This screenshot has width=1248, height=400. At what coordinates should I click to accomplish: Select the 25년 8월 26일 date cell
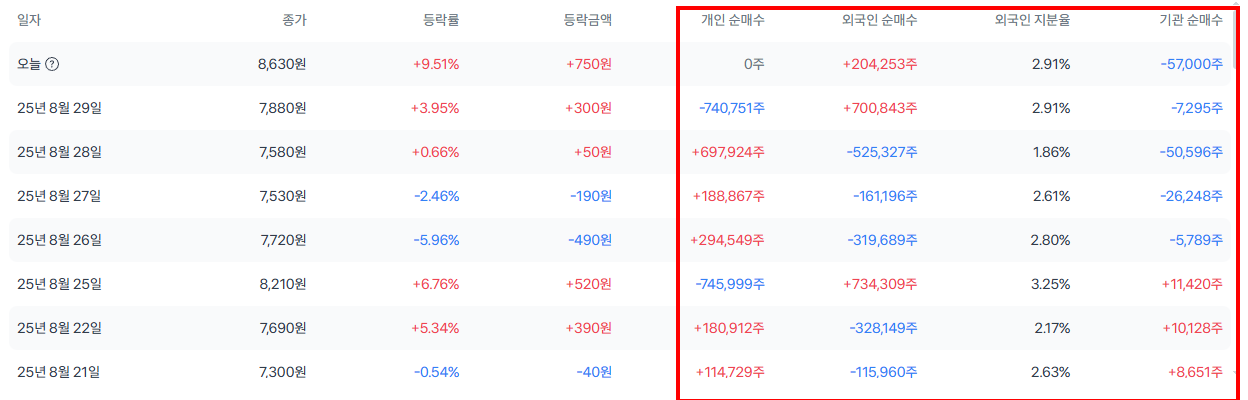pyautogui.click(x=59, y=240)
